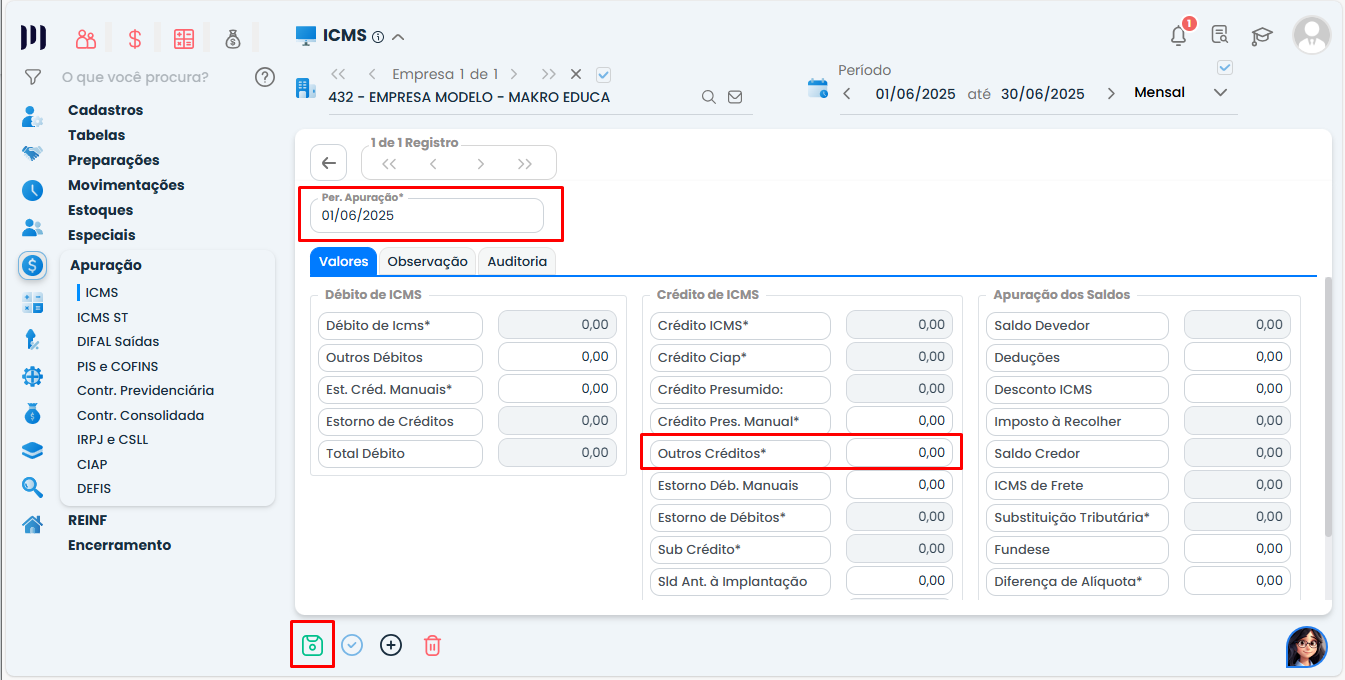1345x680 pixels.
Task: Toggle the checkbox next to Empresa navigator
Action: point(603,74)
